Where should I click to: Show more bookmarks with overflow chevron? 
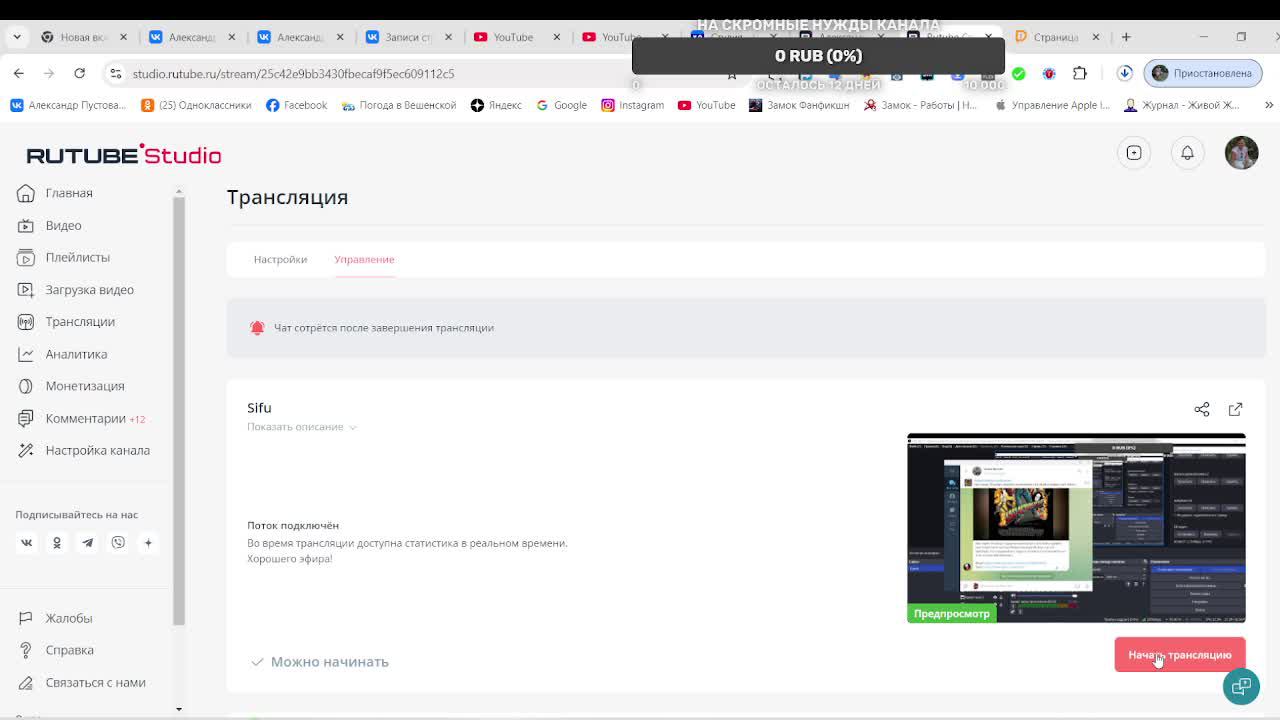1269,105
